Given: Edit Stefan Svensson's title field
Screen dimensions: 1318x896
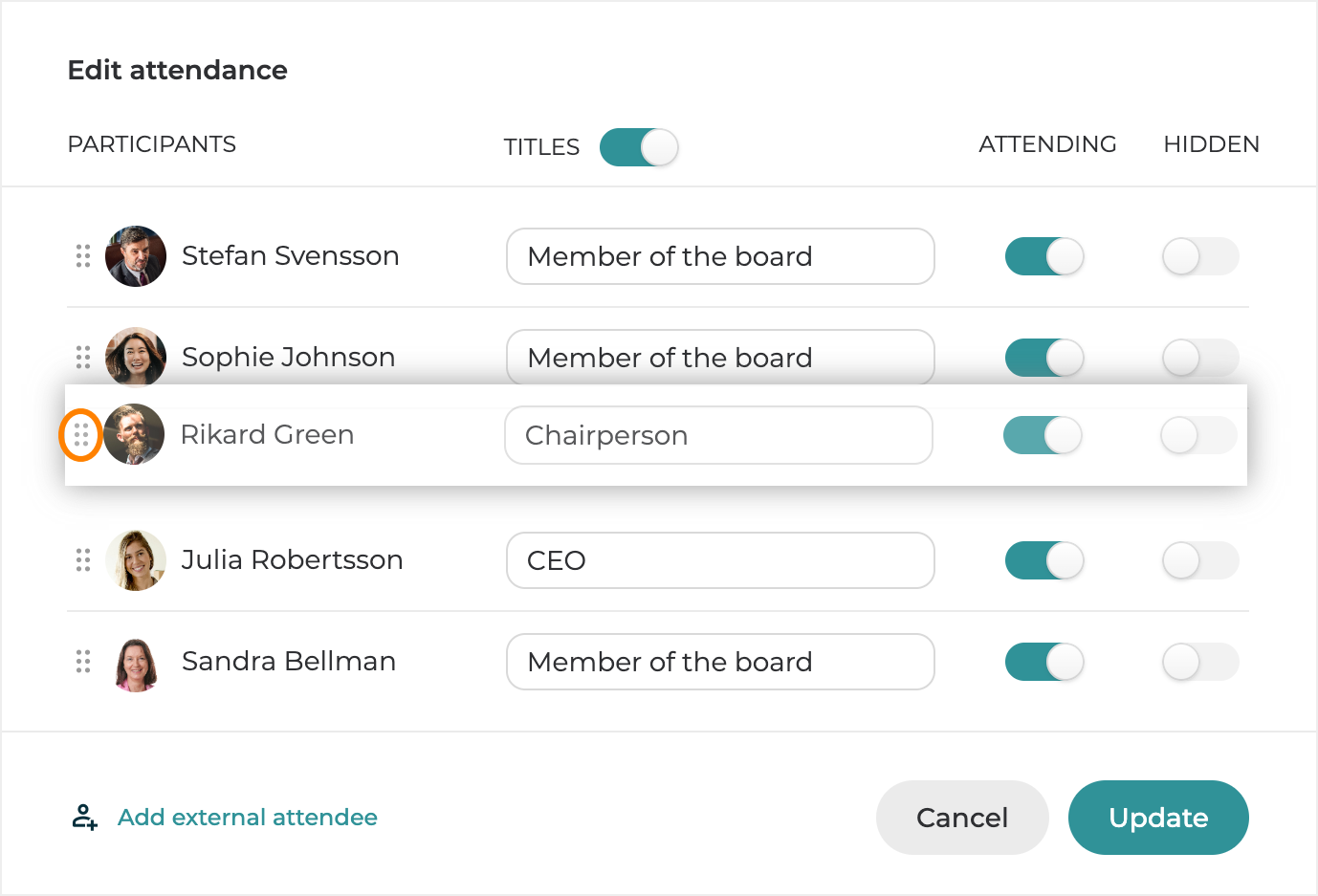Looking at the screenshot, I should click(719, 256).
